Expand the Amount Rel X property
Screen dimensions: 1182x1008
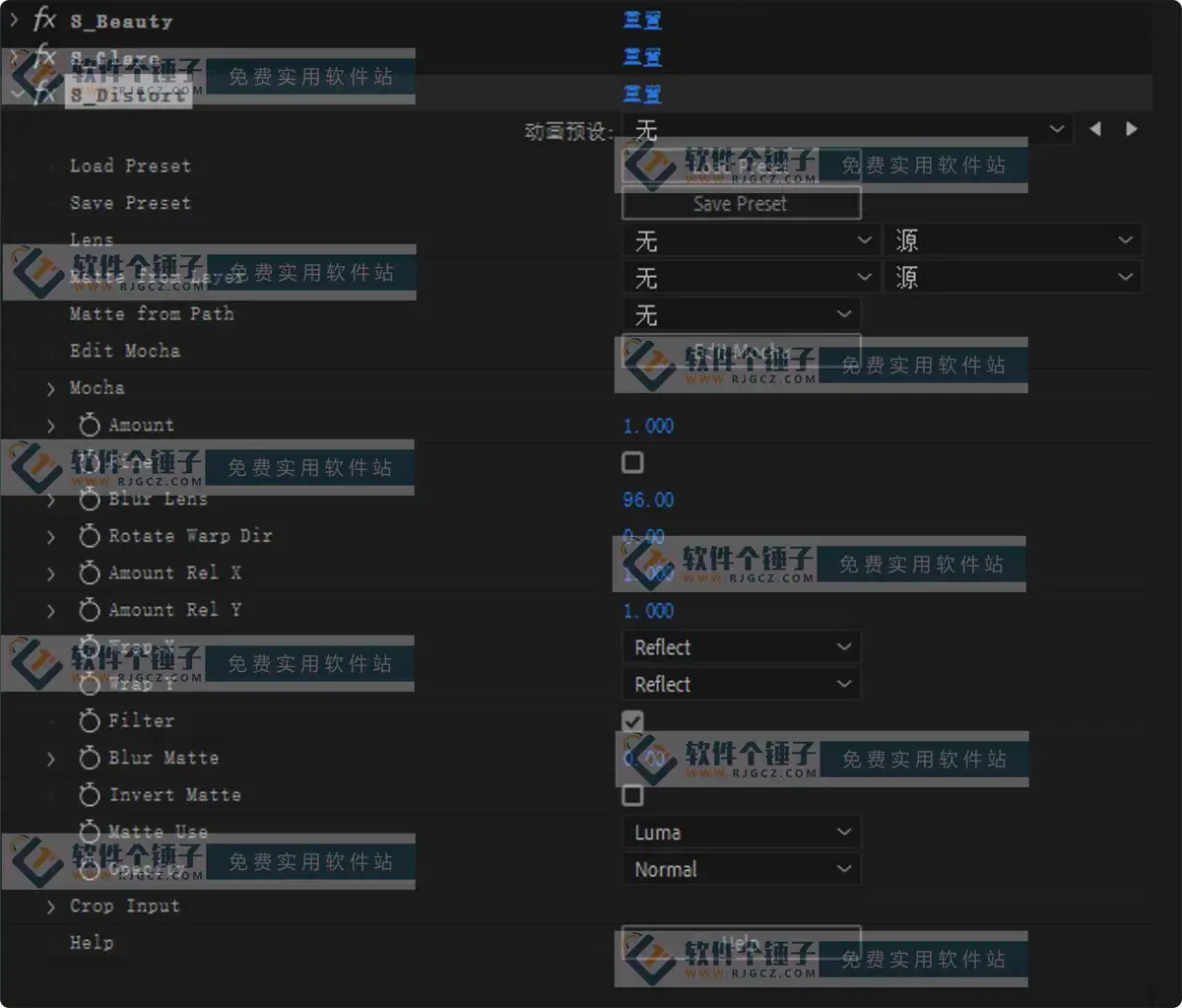(x=51, y=573)
